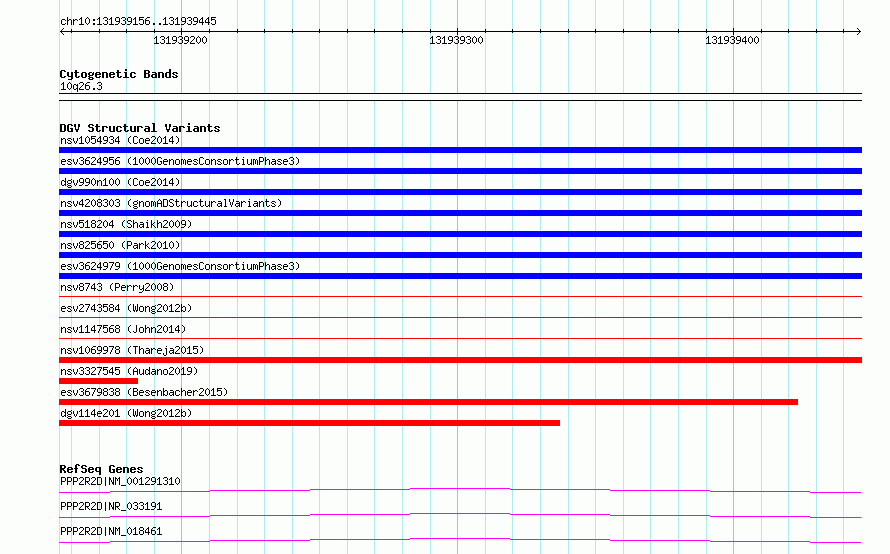
Task: Open the dgv990n100 (Coe2014) variant label
Action: [x=120, y=182]
